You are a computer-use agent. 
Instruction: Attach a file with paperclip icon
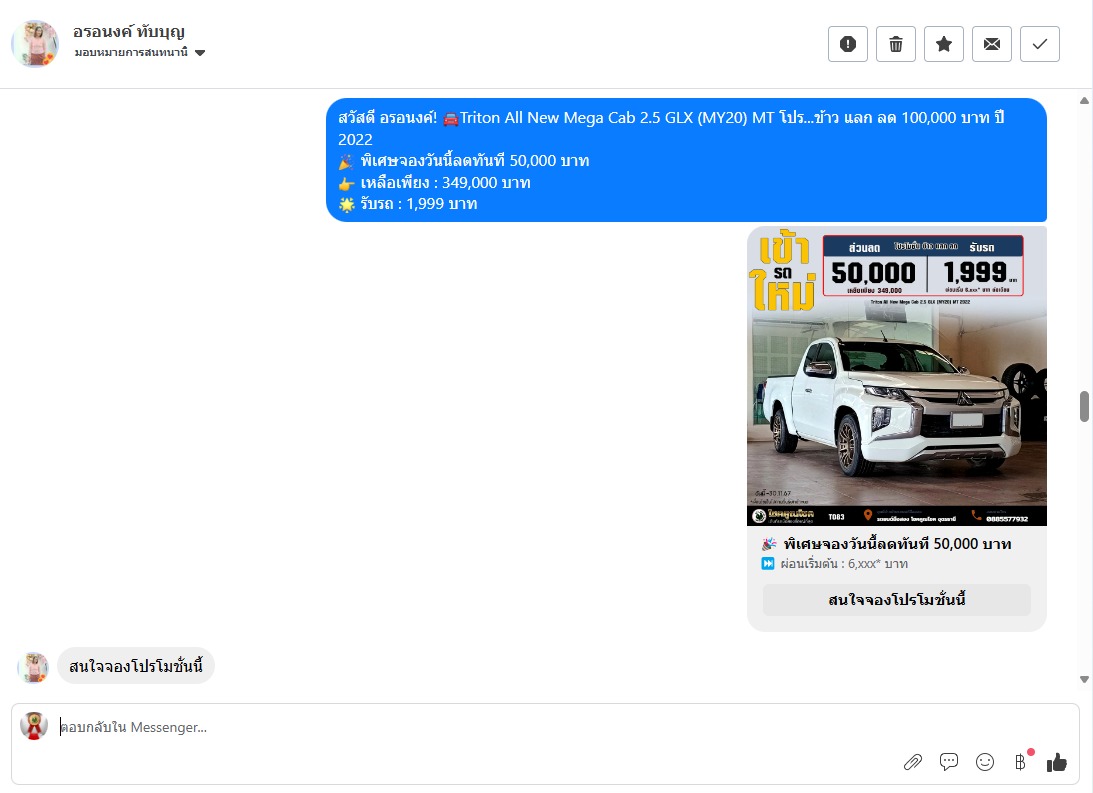click(x=912, y=762)
